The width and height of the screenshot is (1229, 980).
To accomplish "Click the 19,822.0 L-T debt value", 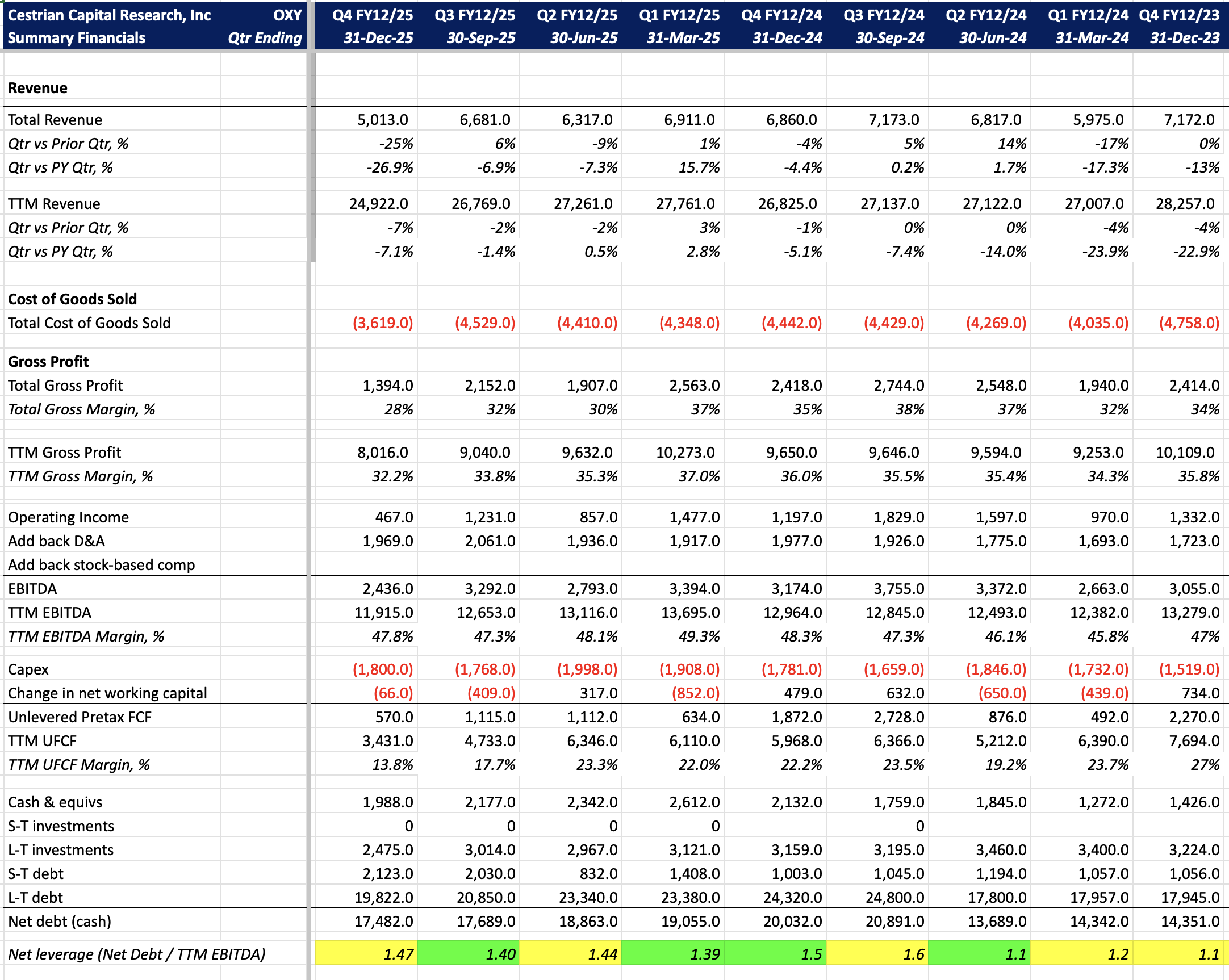I will click(x=383, y=897).
